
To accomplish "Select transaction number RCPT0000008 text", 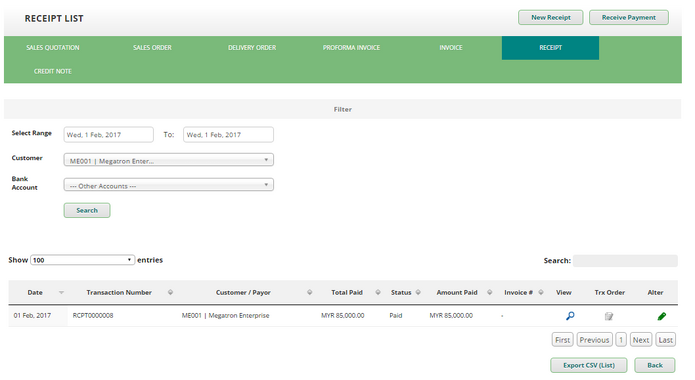I will (93, 315).
